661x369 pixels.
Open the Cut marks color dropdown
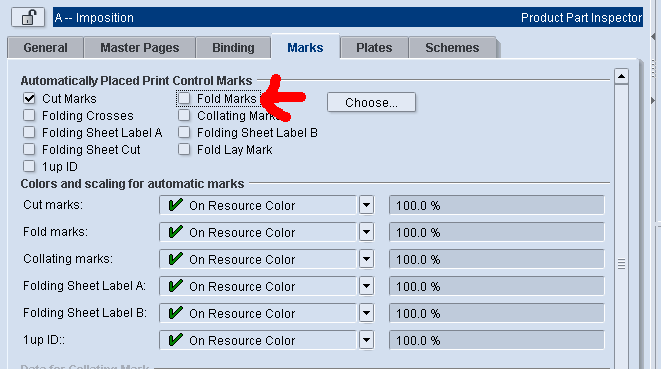coord(366,205)
